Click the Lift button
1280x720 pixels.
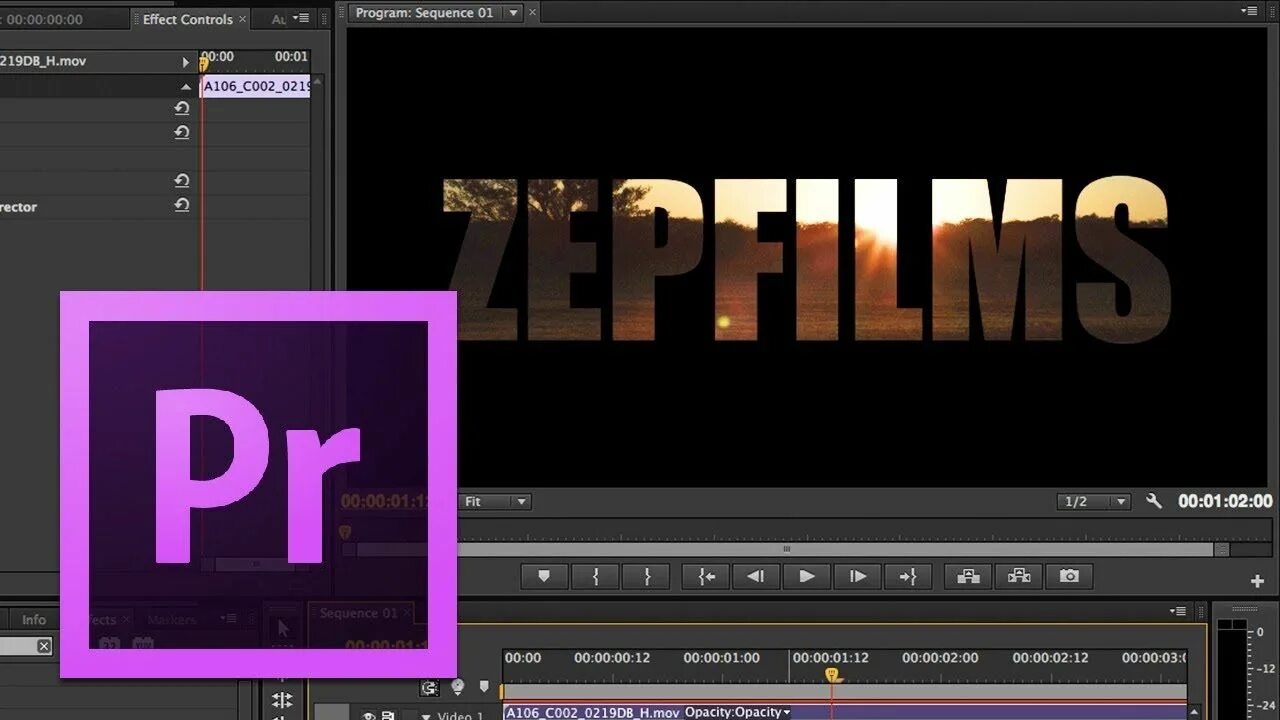[x=968, y=576]
